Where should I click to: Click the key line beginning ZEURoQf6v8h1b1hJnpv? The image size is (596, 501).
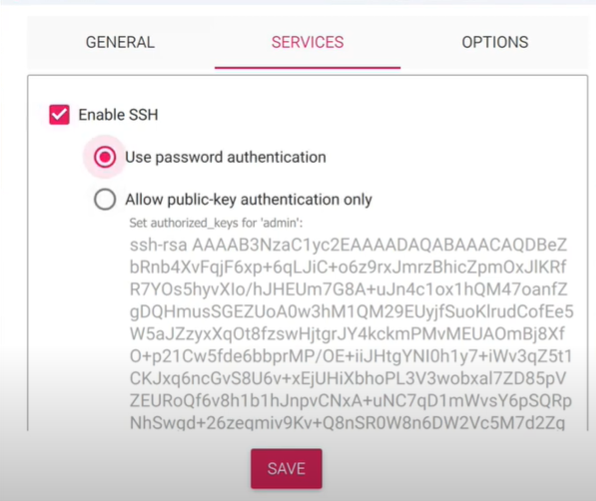pos(350,401)
